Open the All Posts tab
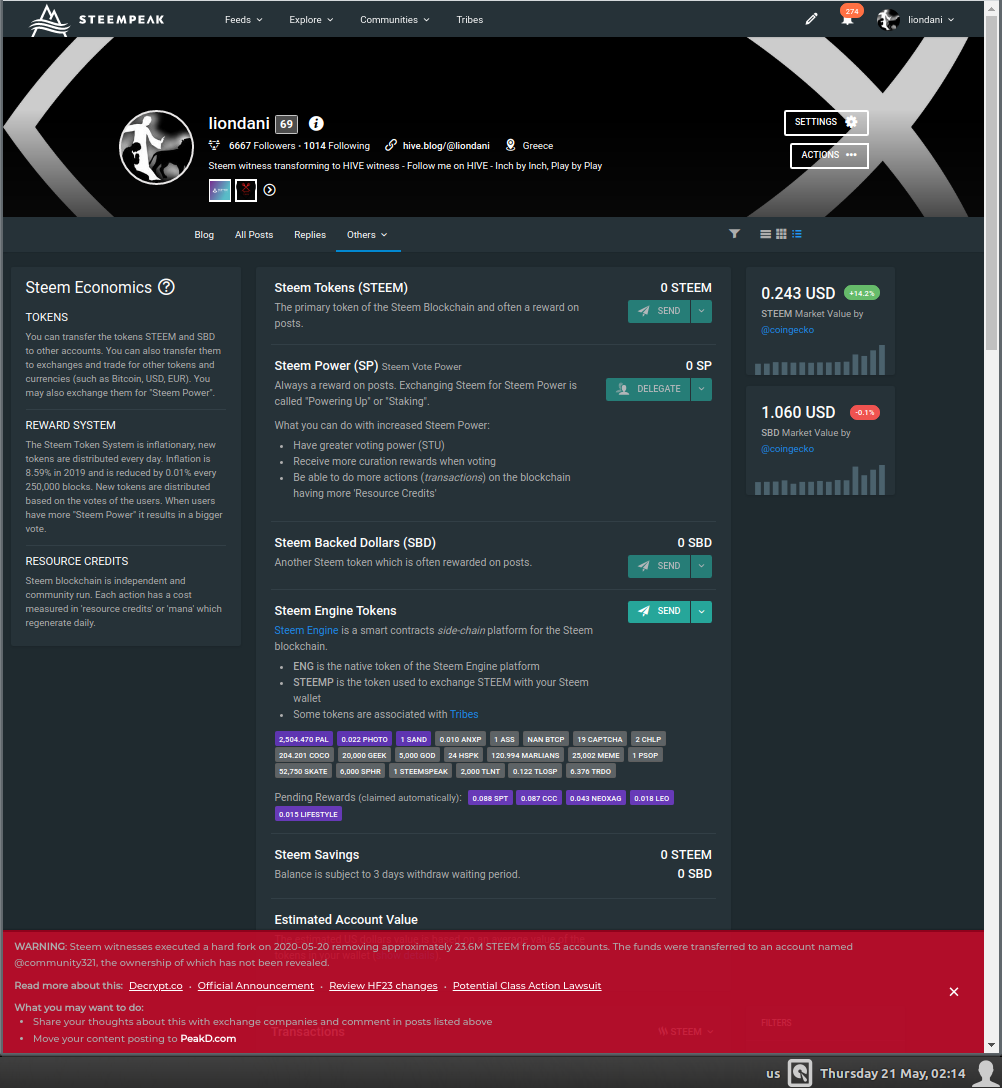 (254, 235)
